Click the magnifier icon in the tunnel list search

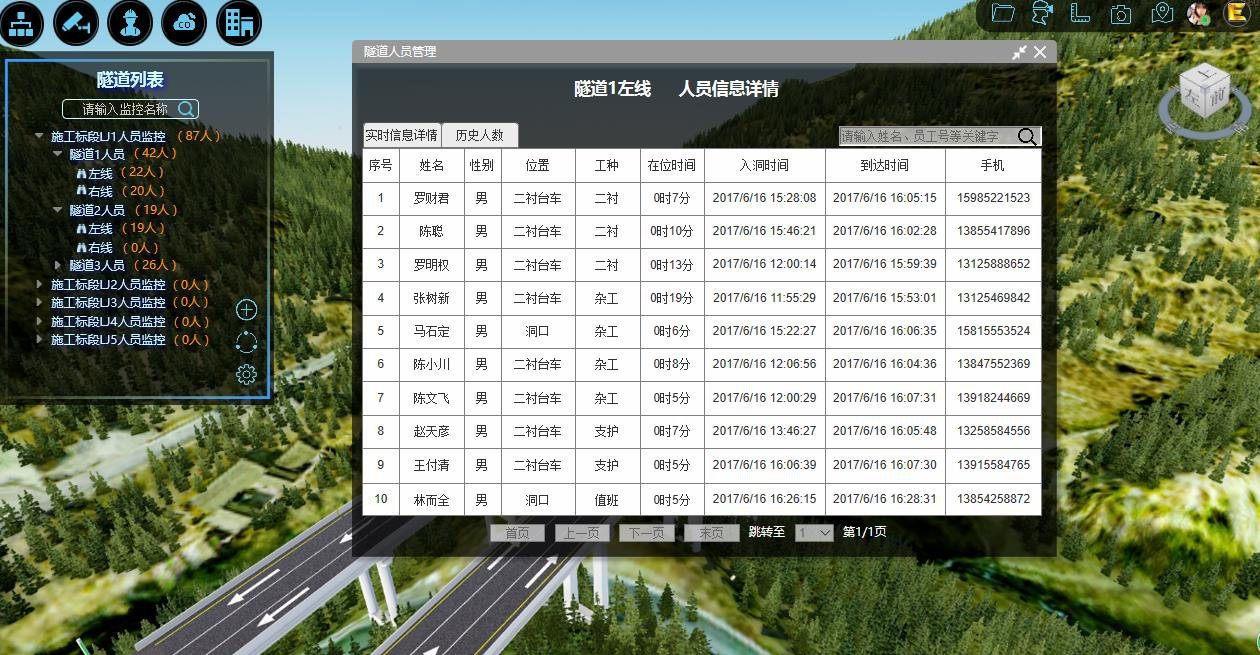point(186,109)
